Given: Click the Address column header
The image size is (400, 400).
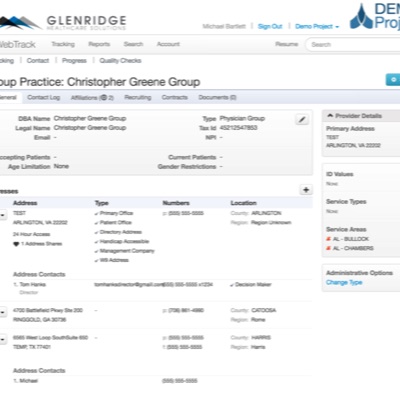Looking at the screenshot, I should coord(25,203).
